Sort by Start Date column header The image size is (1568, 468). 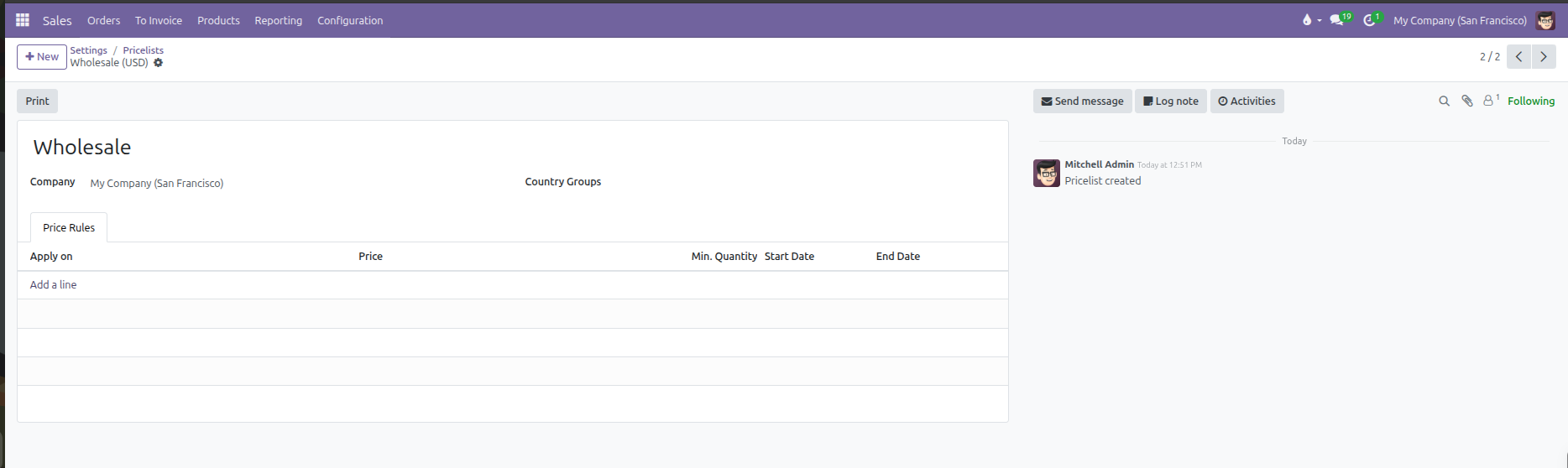pos(789,257)
